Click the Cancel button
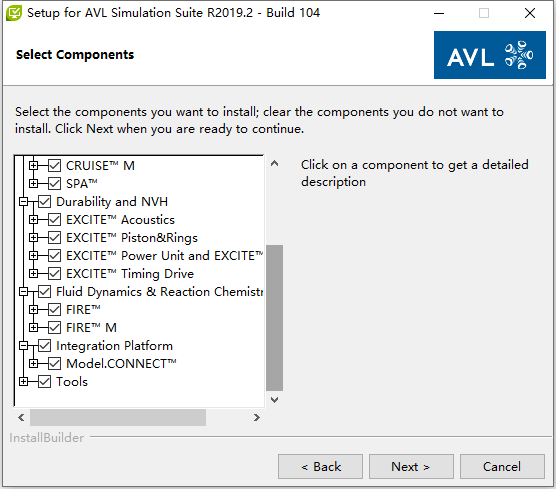 pyautogui.click(x=502, y=467)
